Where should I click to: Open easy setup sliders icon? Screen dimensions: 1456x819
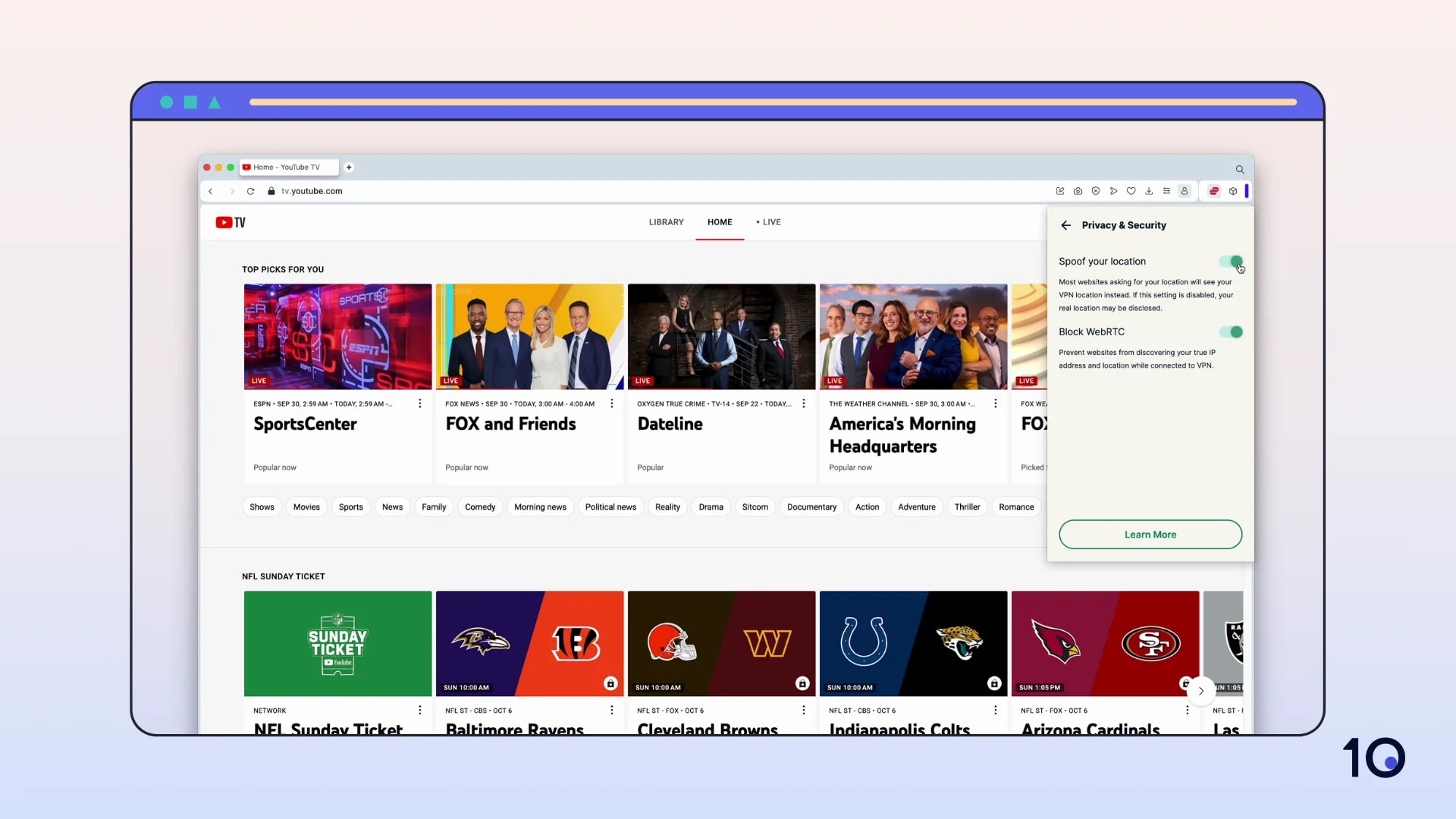pyautogui.click(x=1166, y=191)
